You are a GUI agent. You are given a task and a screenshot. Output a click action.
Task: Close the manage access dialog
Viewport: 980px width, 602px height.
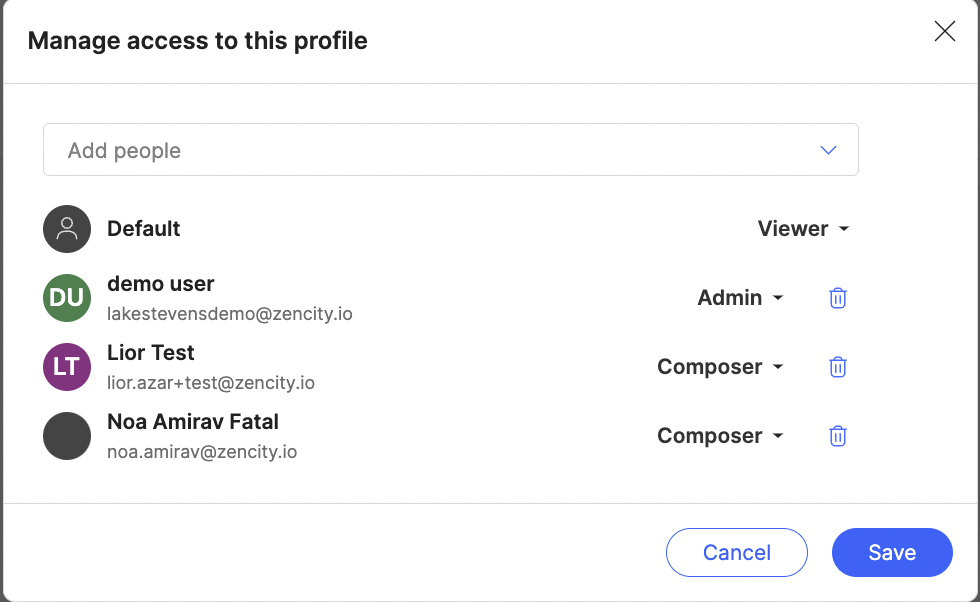pyautogui.click(x=944, y=31)
